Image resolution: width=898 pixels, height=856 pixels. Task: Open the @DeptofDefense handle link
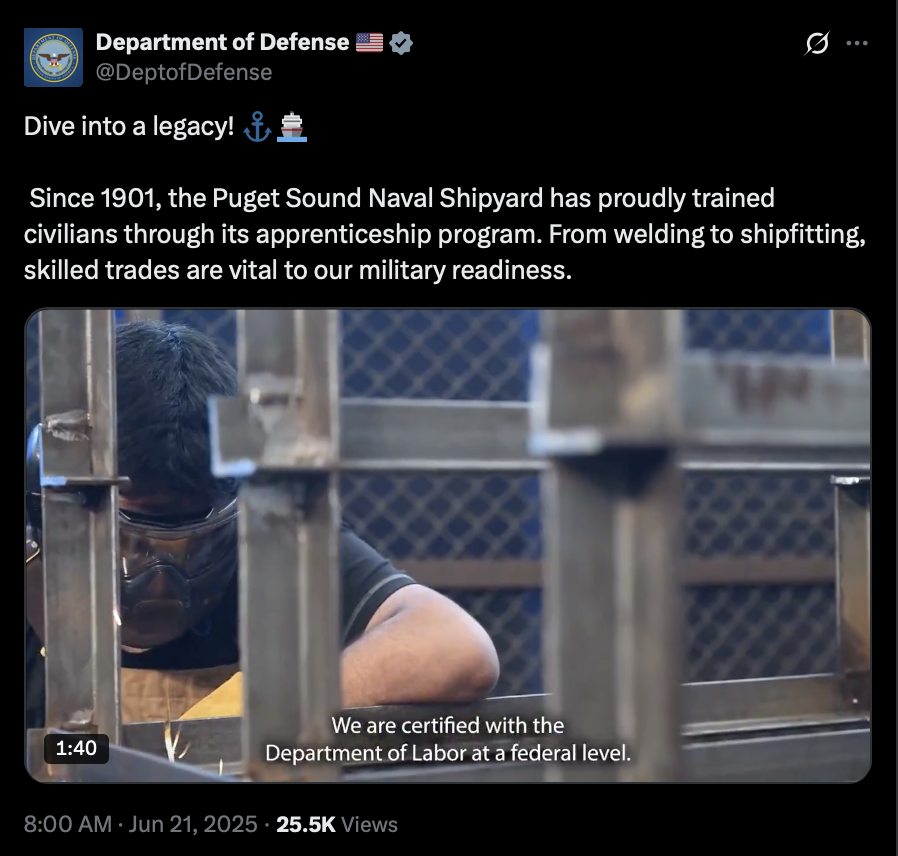pyautogui.click(x=184, y=72)
